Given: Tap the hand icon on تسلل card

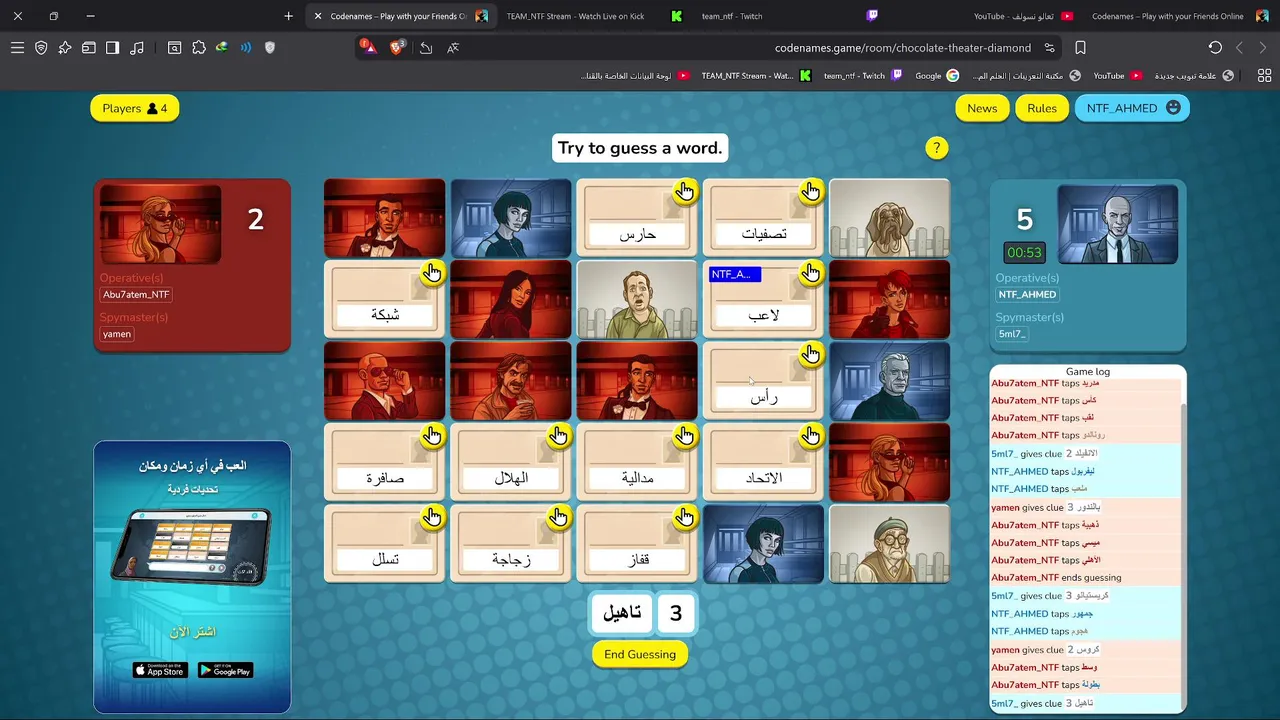Looking at the screenshot, I should tap(432, 518).
